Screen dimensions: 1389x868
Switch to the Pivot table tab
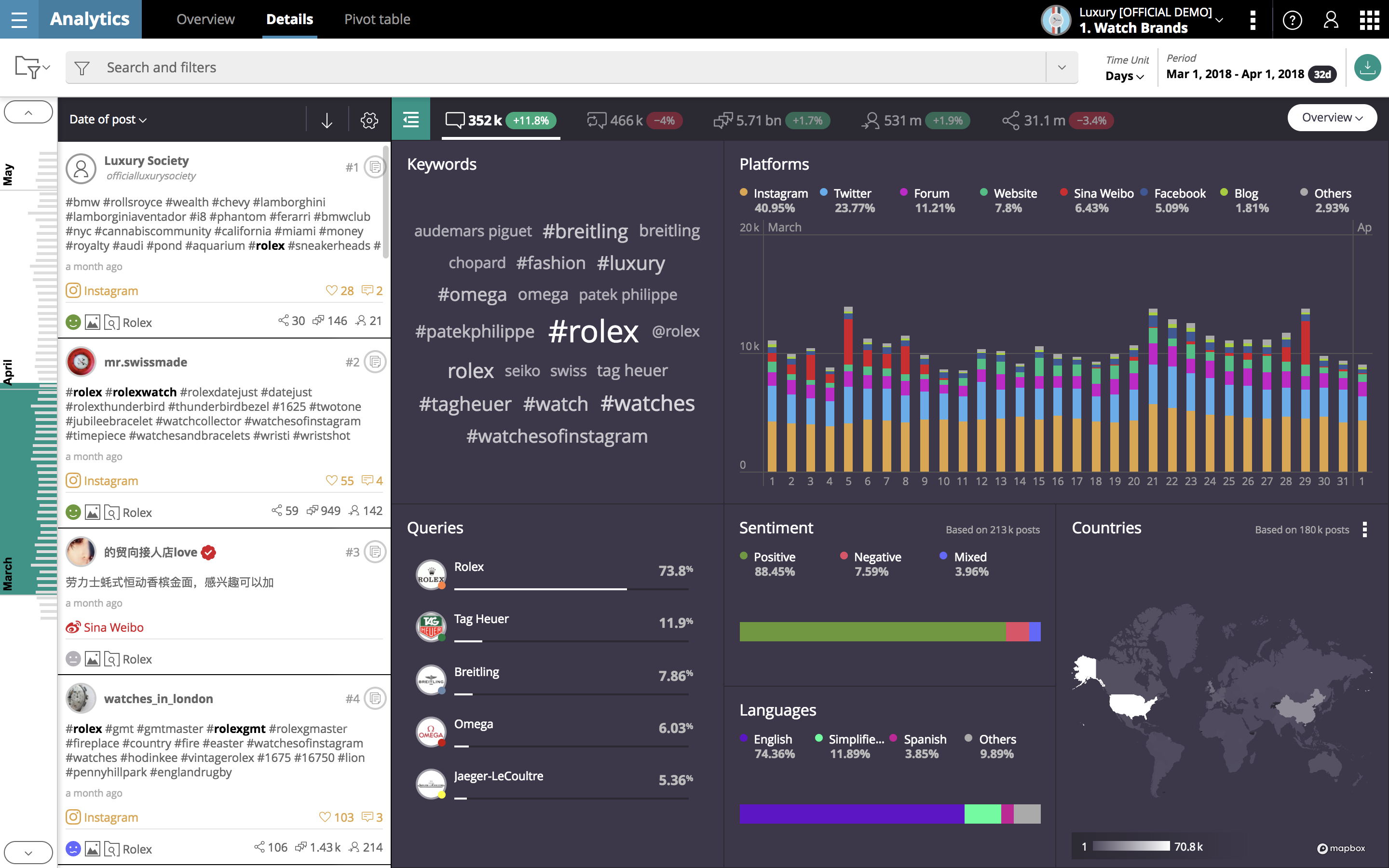coord(377,19)
